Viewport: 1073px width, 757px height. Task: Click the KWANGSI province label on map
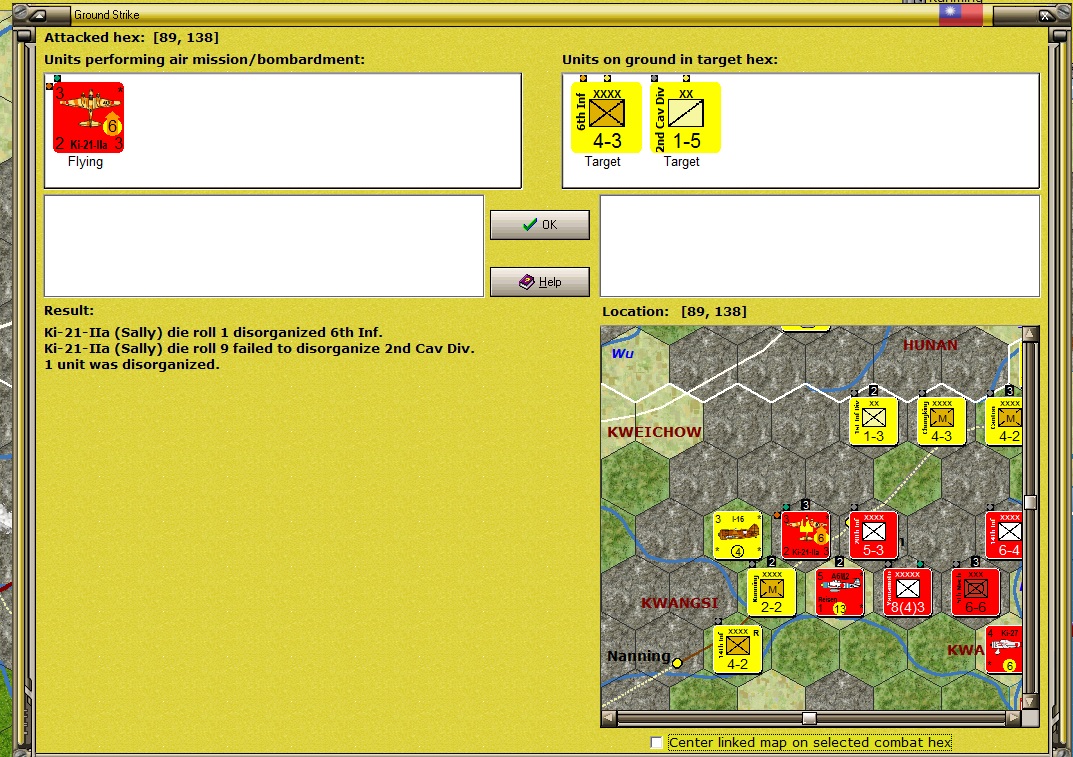680,603
